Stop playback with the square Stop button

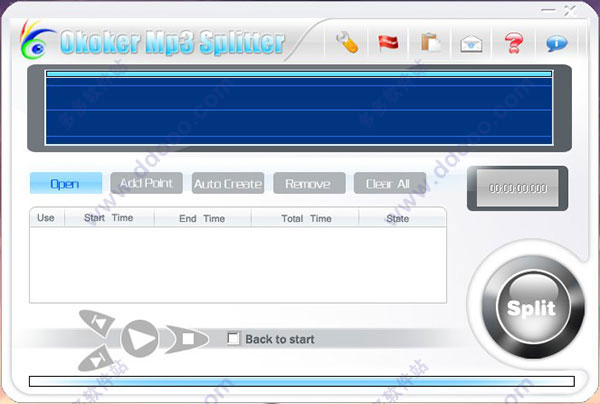point(188,339)
